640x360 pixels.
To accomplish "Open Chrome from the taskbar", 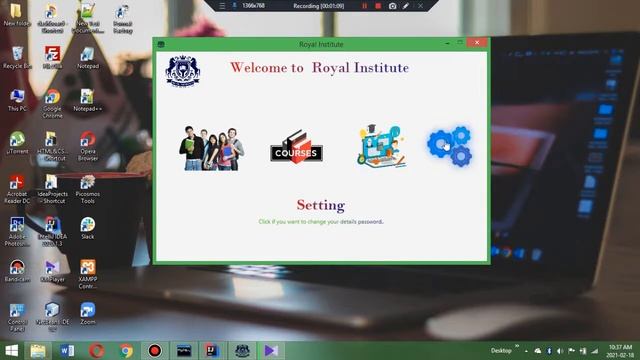I will 126,351.
